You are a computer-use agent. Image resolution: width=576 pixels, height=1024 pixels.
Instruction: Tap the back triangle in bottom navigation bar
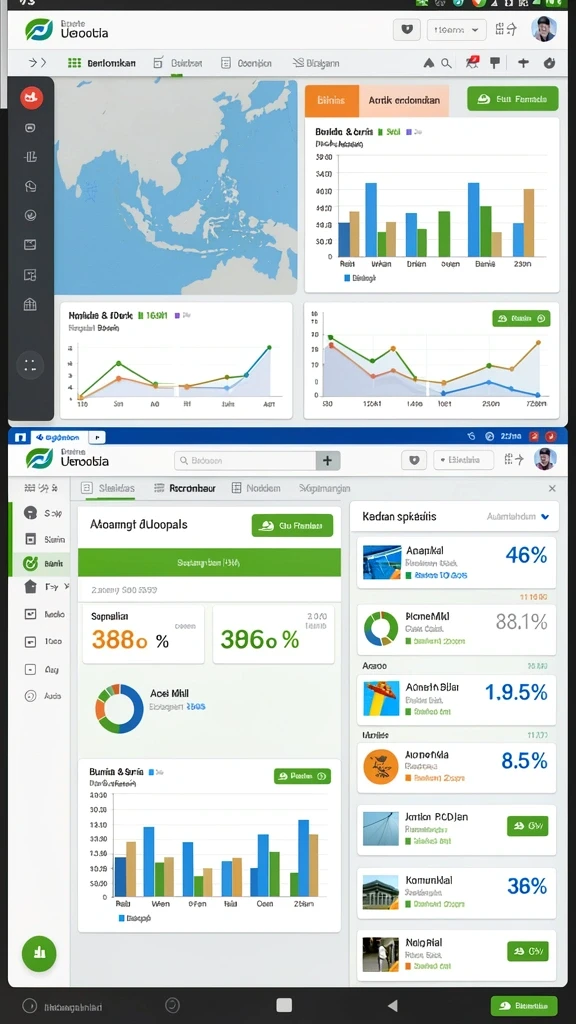[x=392, y=1005]
